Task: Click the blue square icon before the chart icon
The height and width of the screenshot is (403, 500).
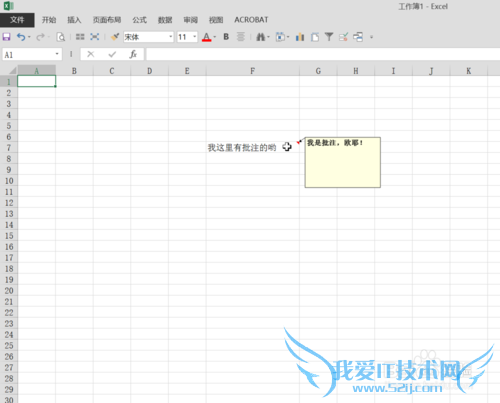Action: [x=280, y=37]
